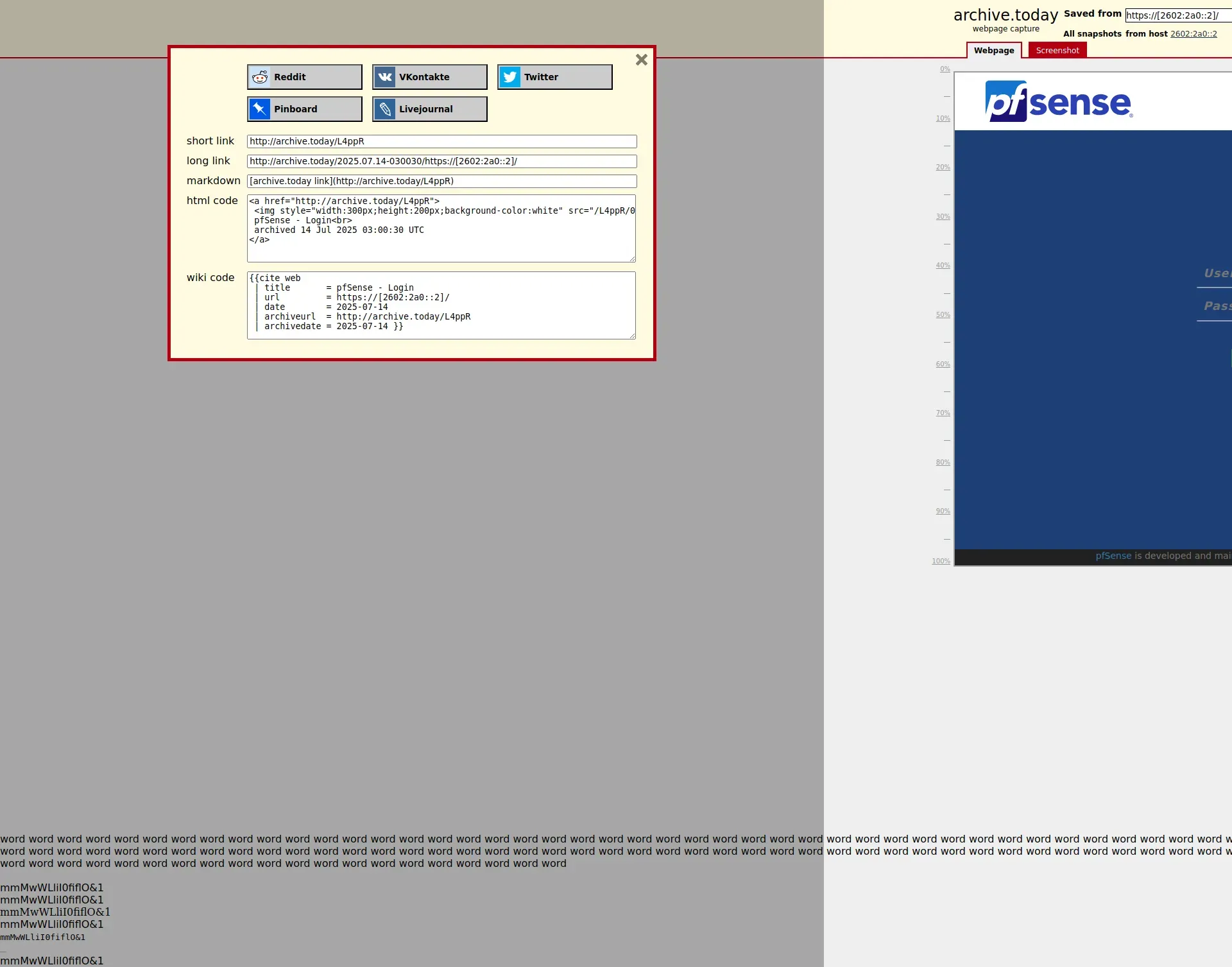Image resolution: width=1232 pixels, height=967 pixels.
Task: Switch to the Screenshot tab
Action: [1057, 50]
